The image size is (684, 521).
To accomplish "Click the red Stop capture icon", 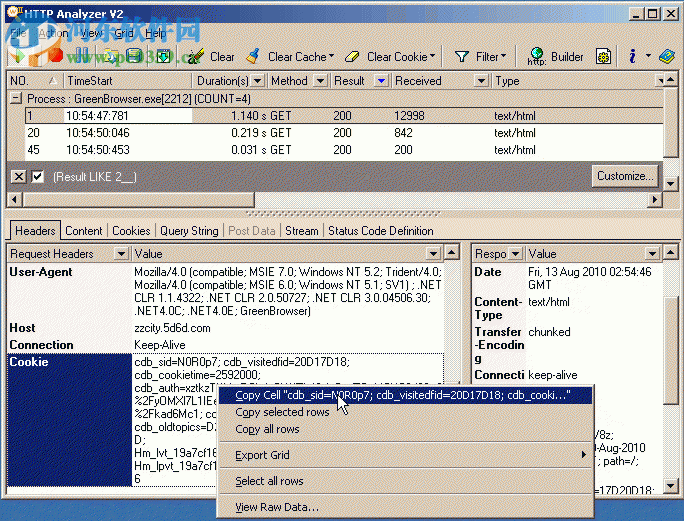I will coord(55,56).
